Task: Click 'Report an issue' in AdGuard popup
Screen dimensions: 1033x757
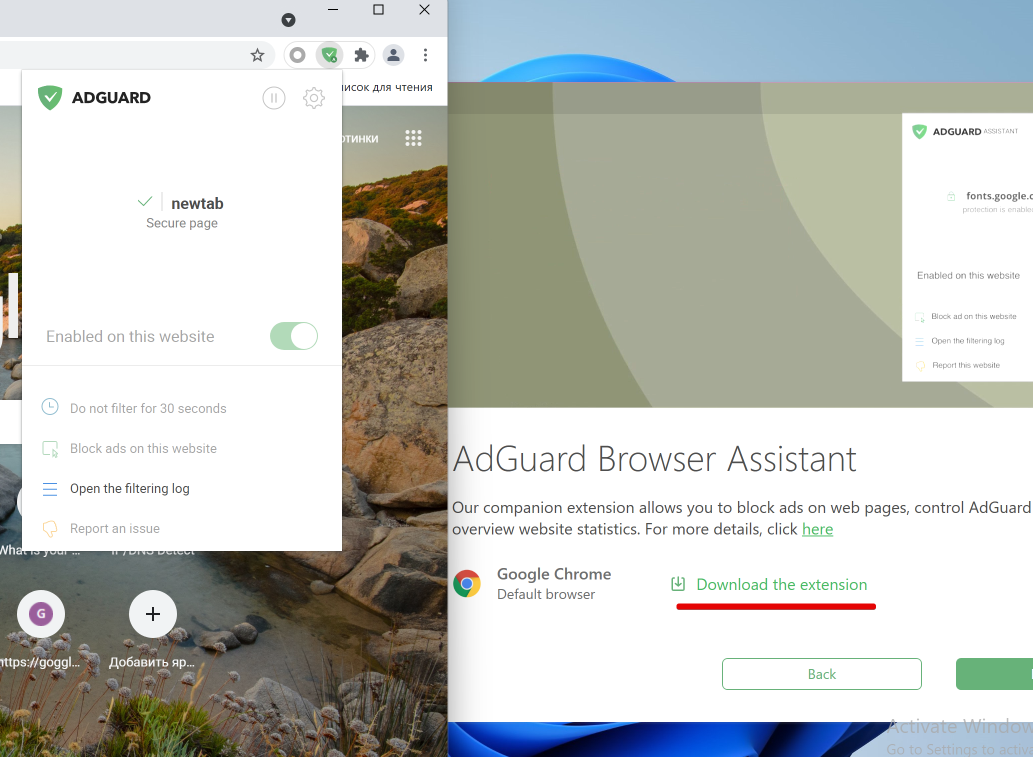Action: tap(113, 529)
